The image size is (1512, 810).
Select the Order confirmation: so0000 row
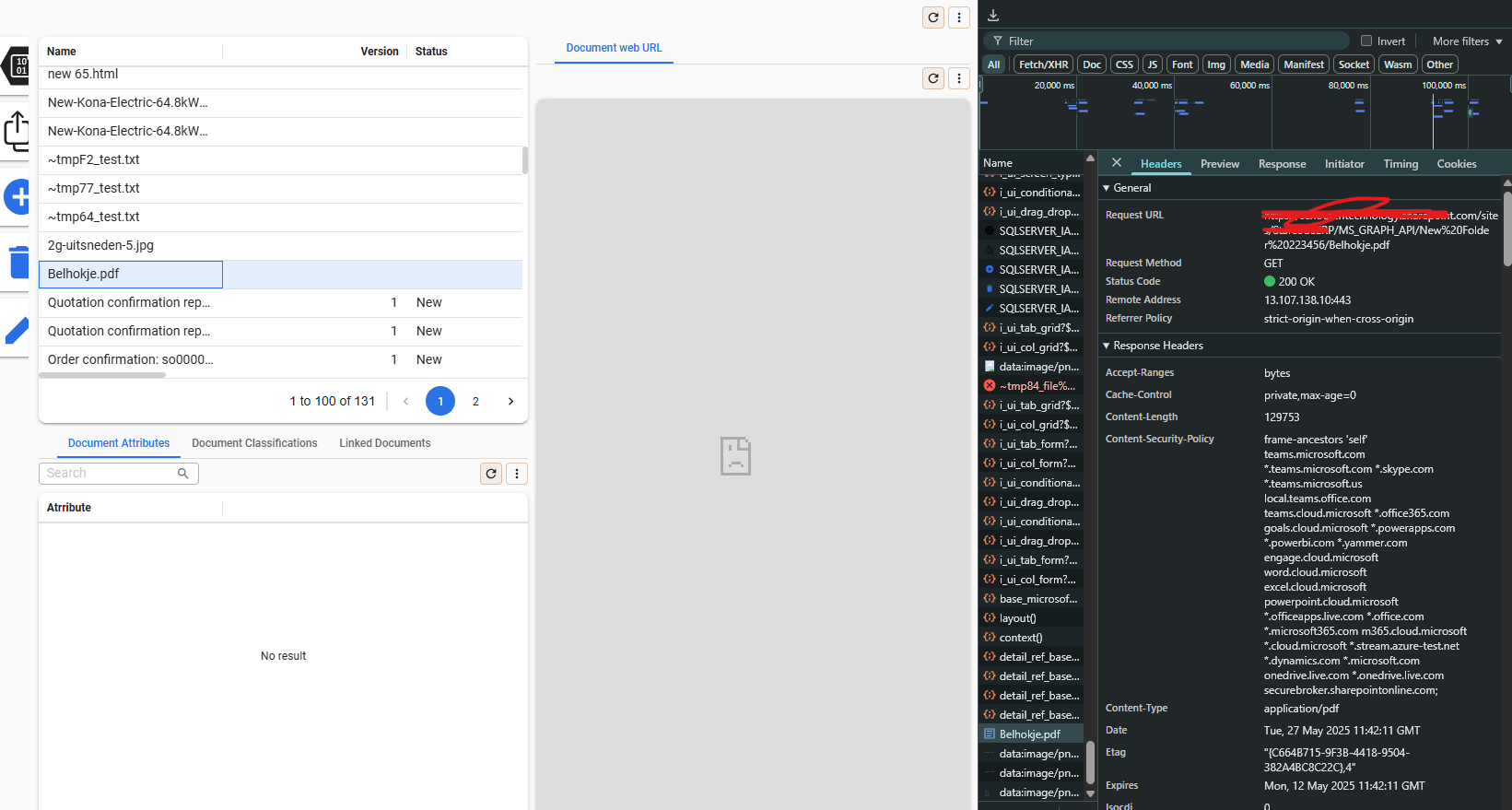[280, 359]
